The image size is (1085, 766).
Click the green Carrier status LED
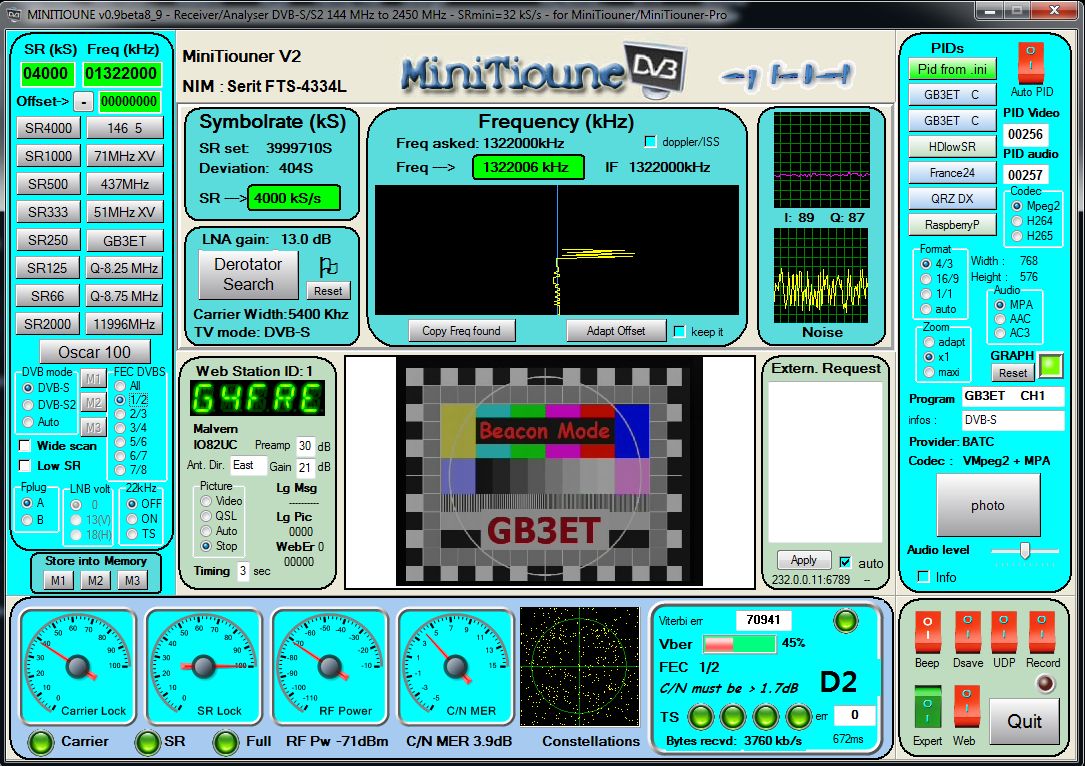(41, 742)
